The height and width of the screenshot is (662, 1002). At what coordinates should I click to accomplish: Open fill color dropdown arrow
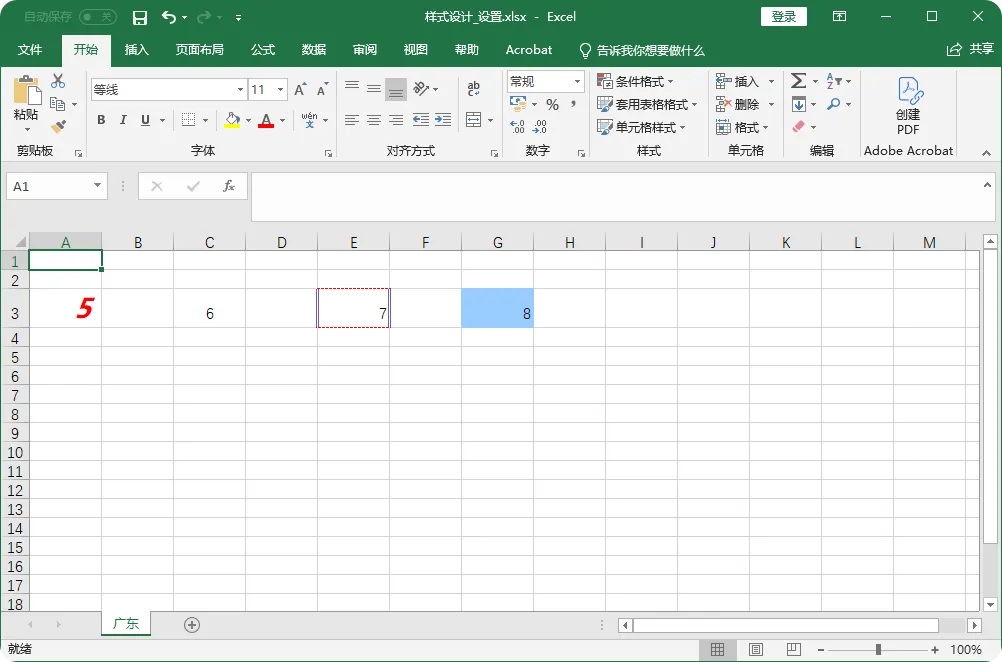[249, 120]
